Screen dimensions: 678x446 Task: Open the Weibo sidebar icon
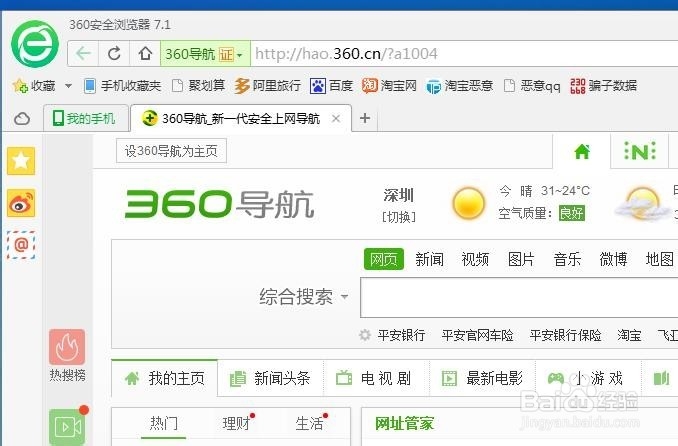coord(21,203)
